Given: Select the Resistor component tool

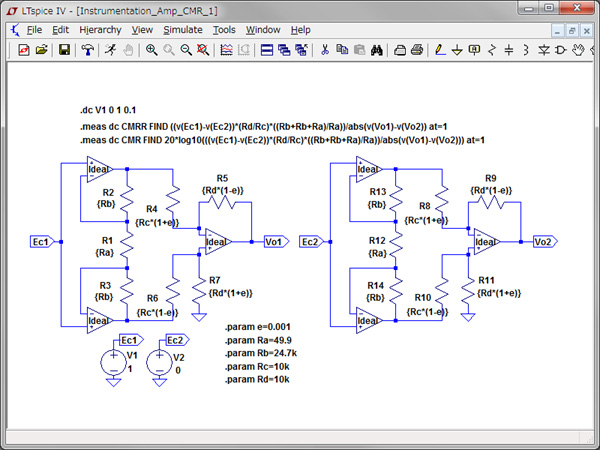Looking at the screenshot, I should coord(492,49).
